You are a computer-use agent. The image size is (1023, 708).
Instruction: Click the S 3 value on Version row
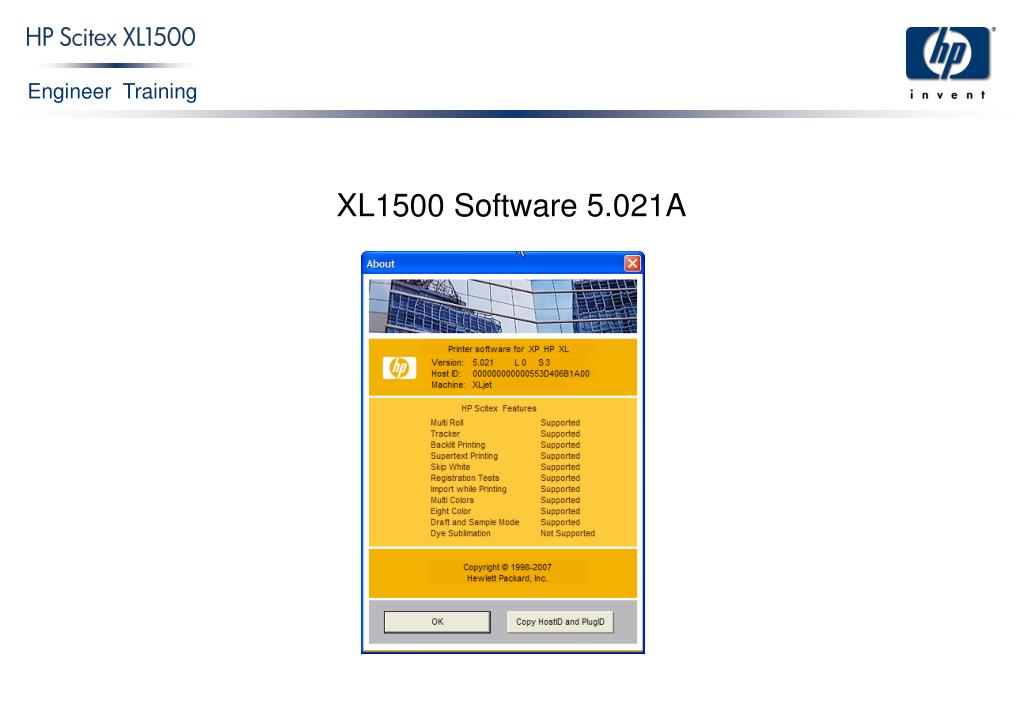[x=544, y=363]
